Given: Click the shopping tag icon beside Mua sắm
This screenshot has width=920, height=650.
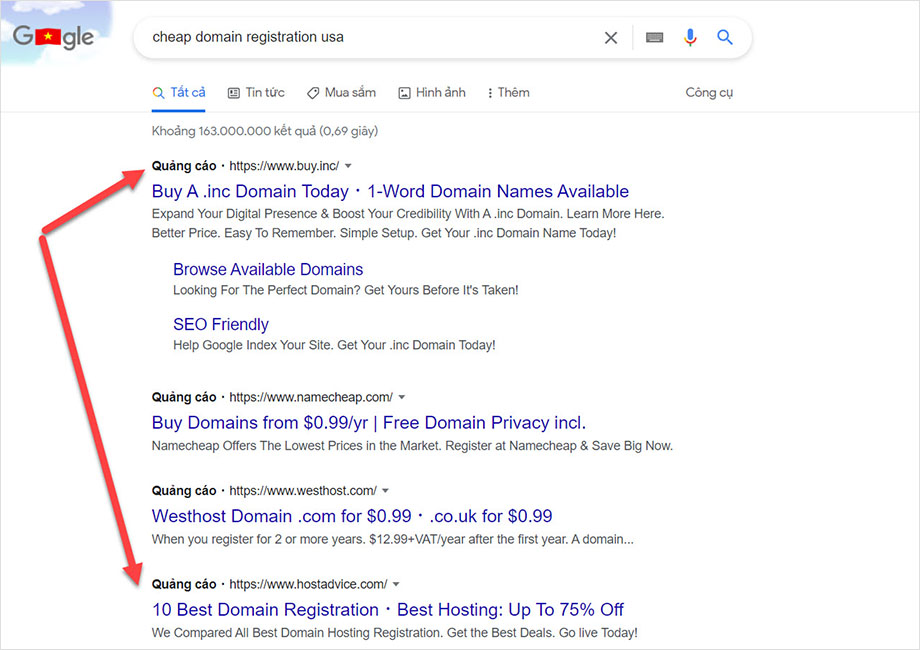Looking at the screenshot, I should coord(312,92).
